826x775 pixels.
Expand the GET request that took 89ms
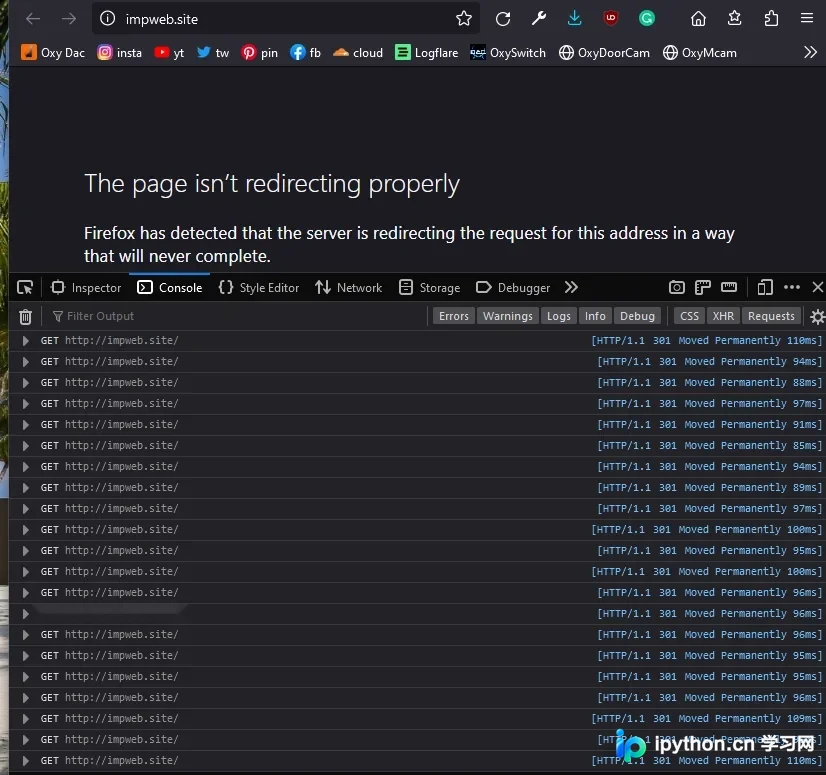tap(25, 488)
